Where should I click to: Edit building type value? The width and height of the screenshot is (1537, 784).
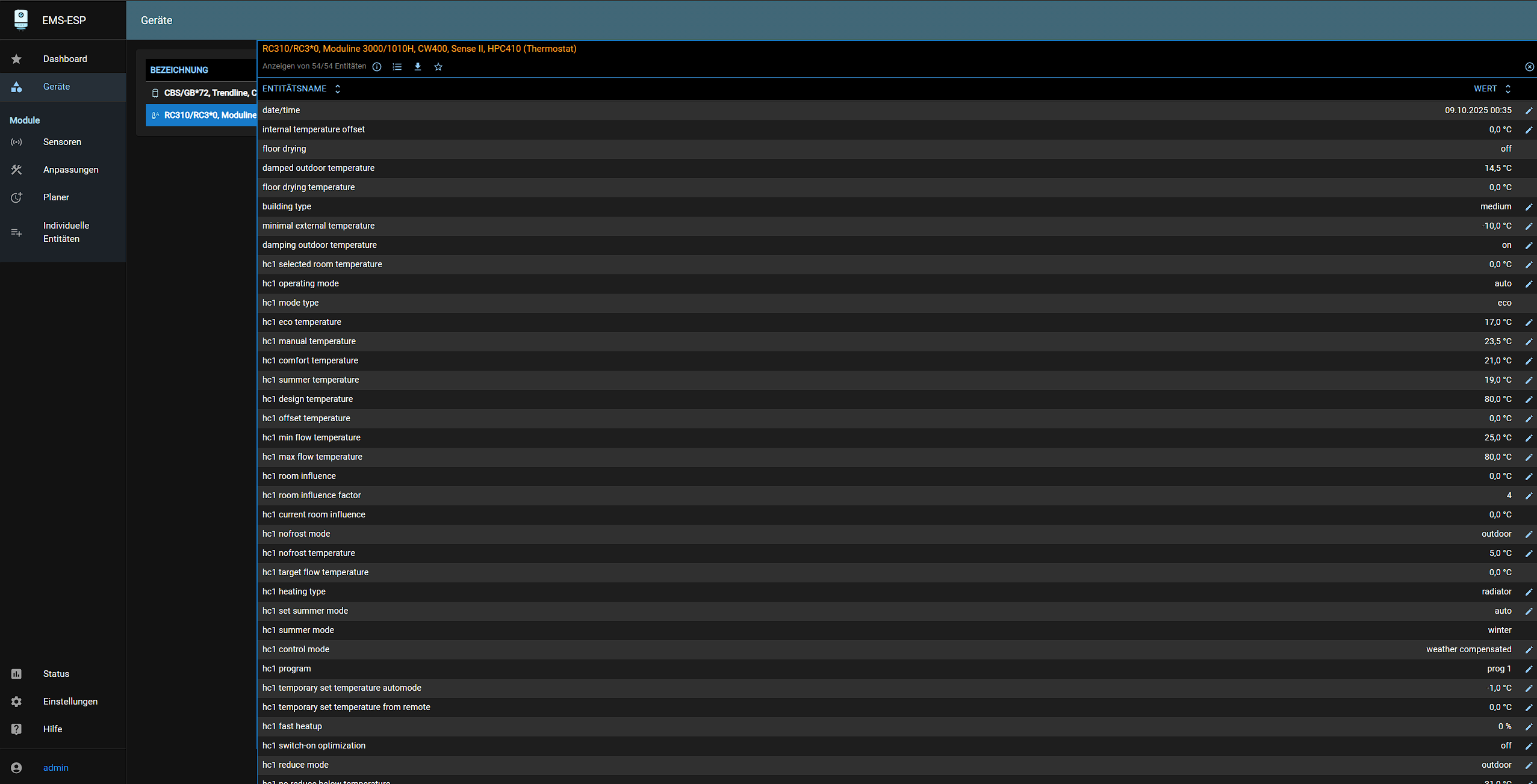coord(1529,207)
